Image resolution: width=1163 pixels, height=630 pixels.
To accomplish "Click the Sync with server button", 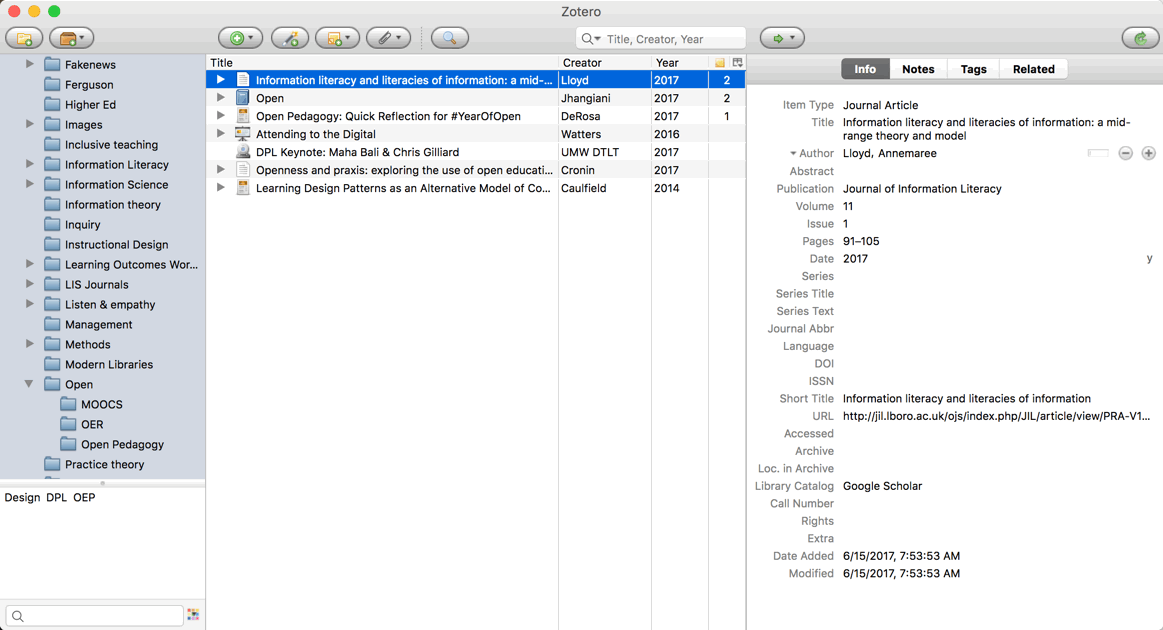I will click(x=1140, y=38).
